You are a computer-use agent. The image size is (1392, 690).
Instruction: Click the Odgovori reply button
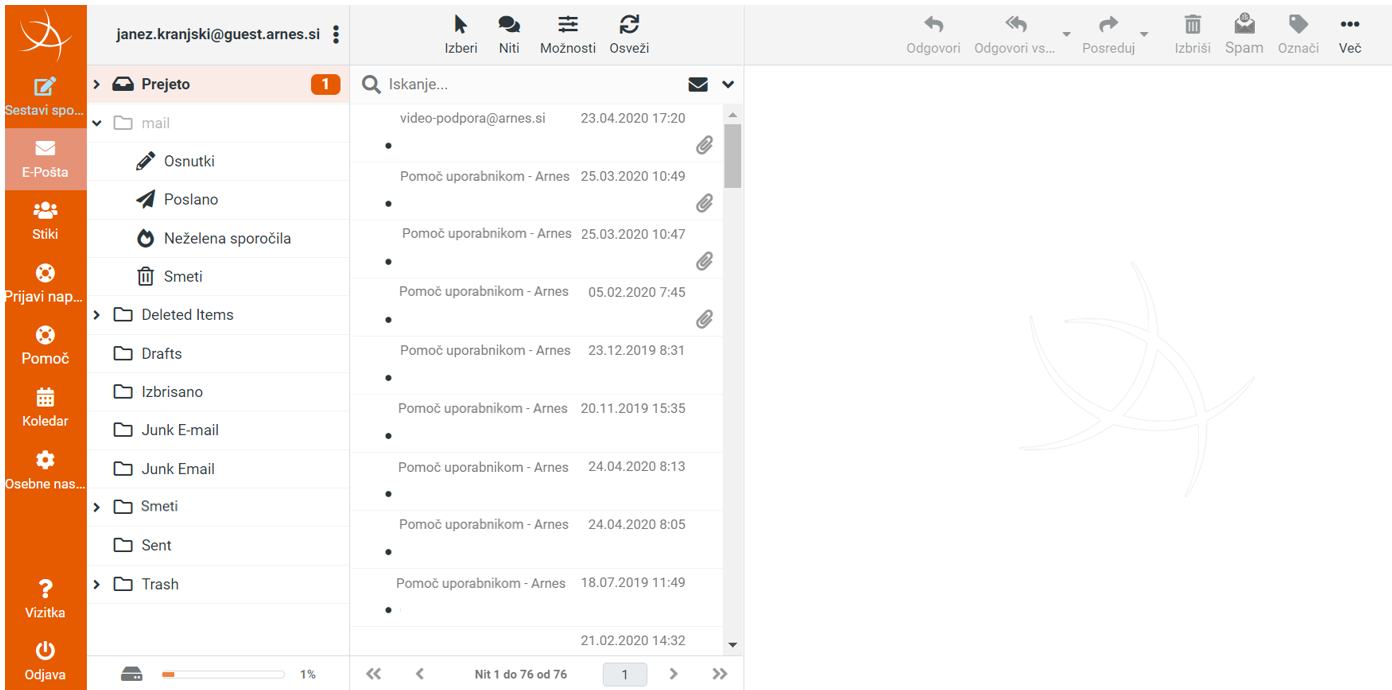tap(933, 34)
